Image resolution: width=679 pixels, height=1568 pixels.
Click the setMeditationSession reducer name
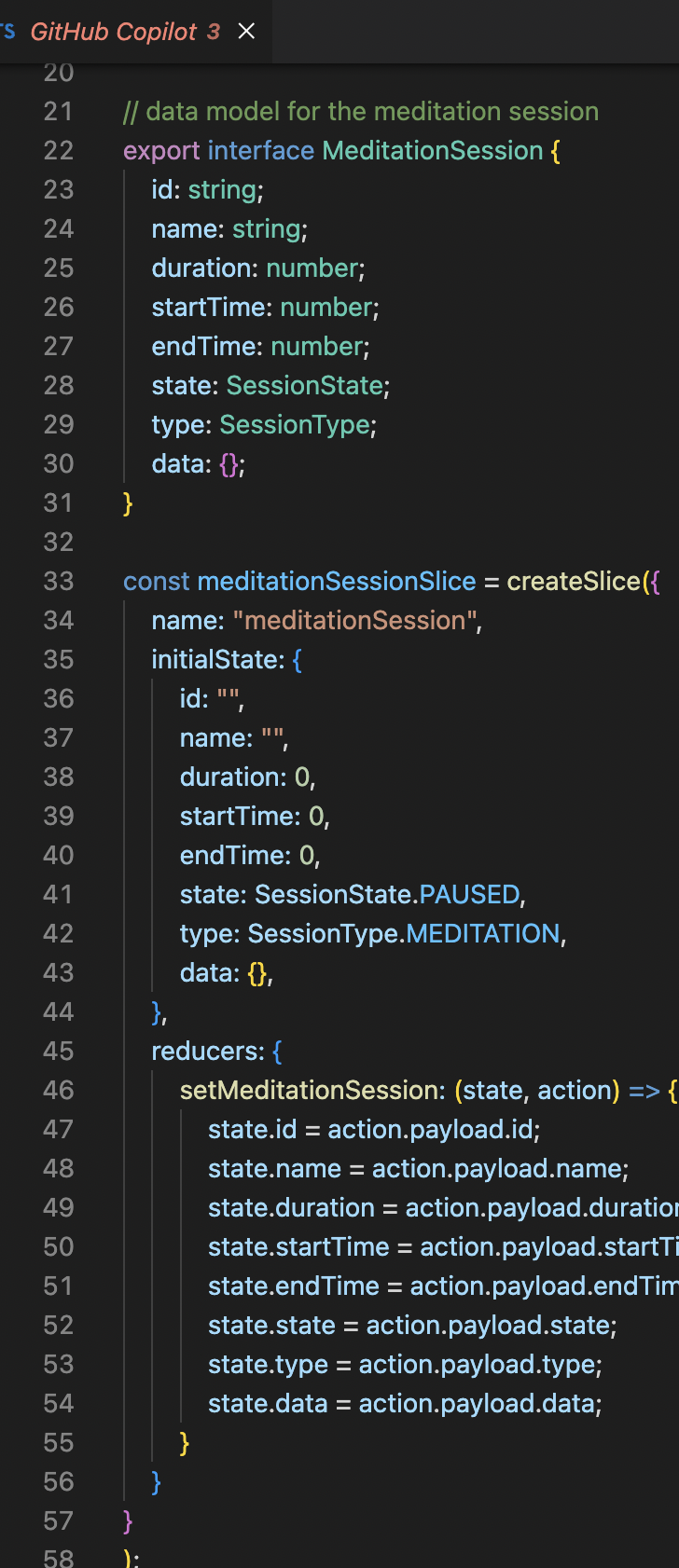click(x=308, y=1090)
